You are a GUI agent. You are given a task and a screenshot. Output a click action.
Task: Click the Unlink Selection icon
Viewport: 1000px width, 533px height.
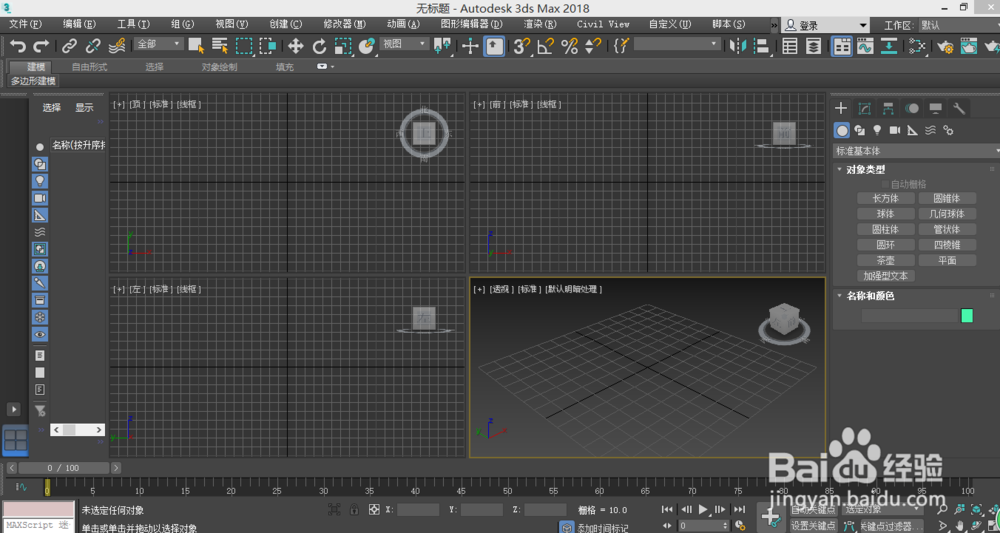[93, 46]
